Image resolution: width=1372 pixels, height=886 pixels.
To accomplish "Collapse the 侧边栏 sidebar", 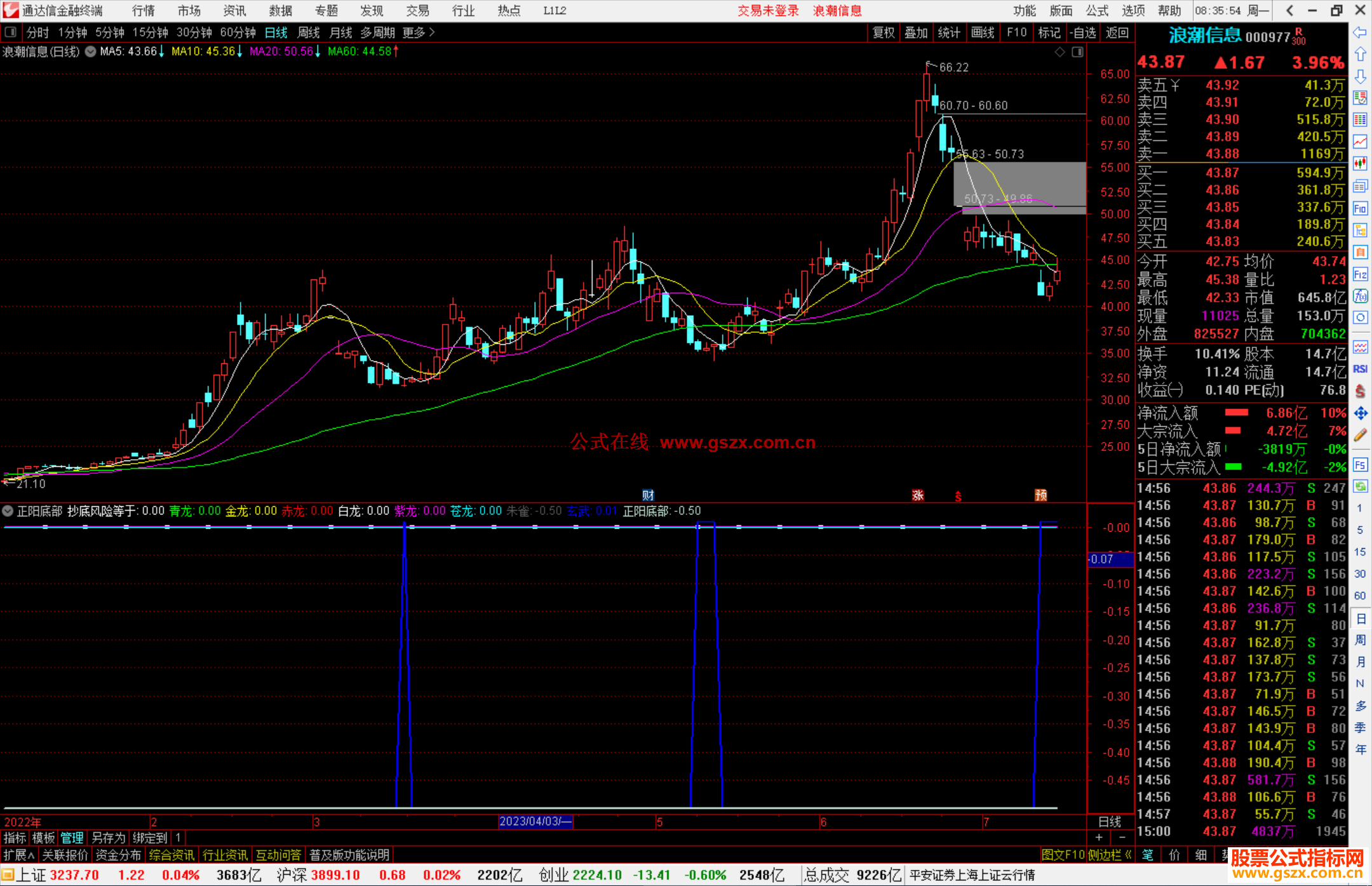I will 1110,855.
